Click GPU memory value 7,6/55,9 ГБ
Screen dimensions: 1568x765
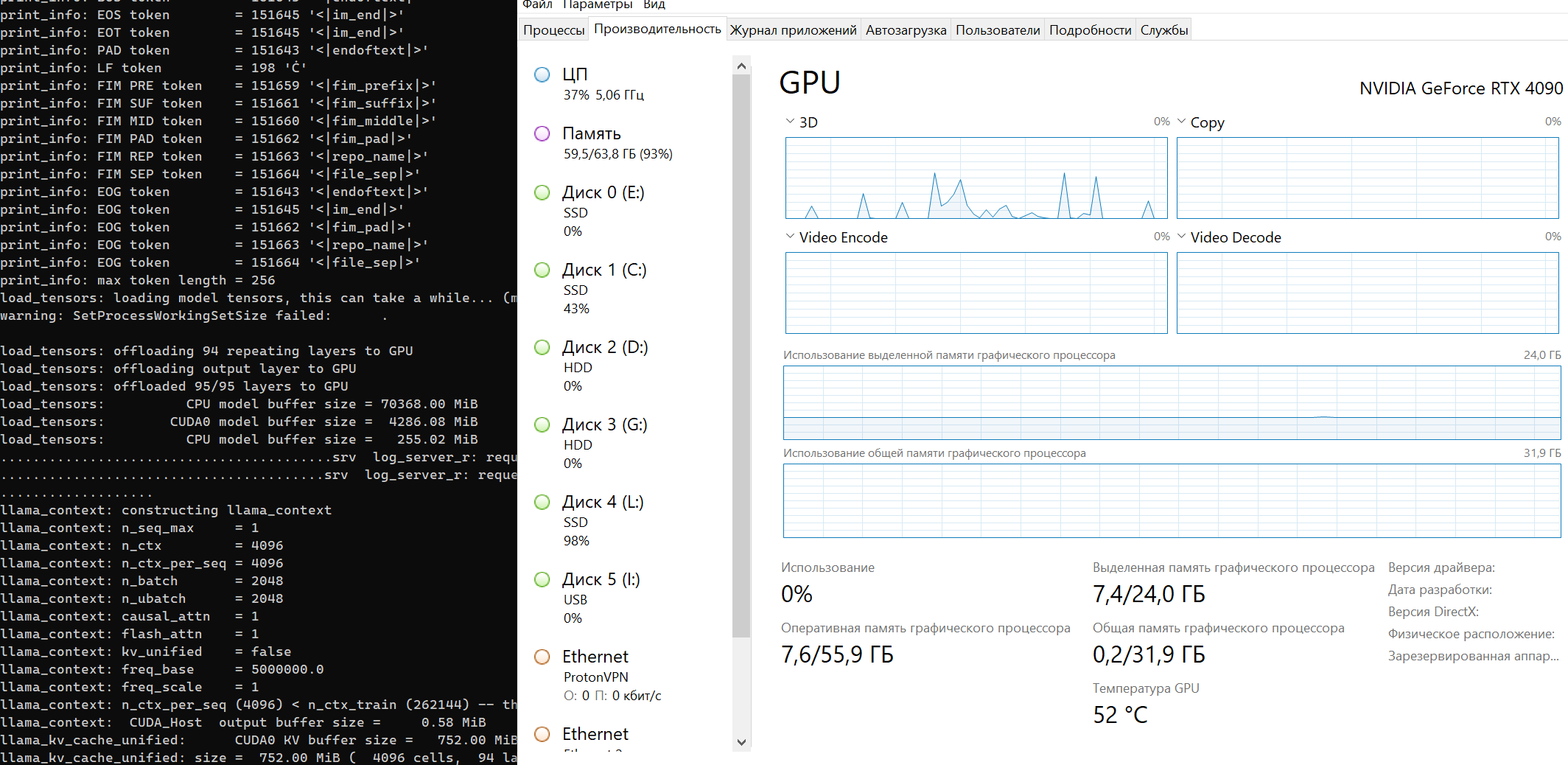pyautogui.click(x=837, y=654)
